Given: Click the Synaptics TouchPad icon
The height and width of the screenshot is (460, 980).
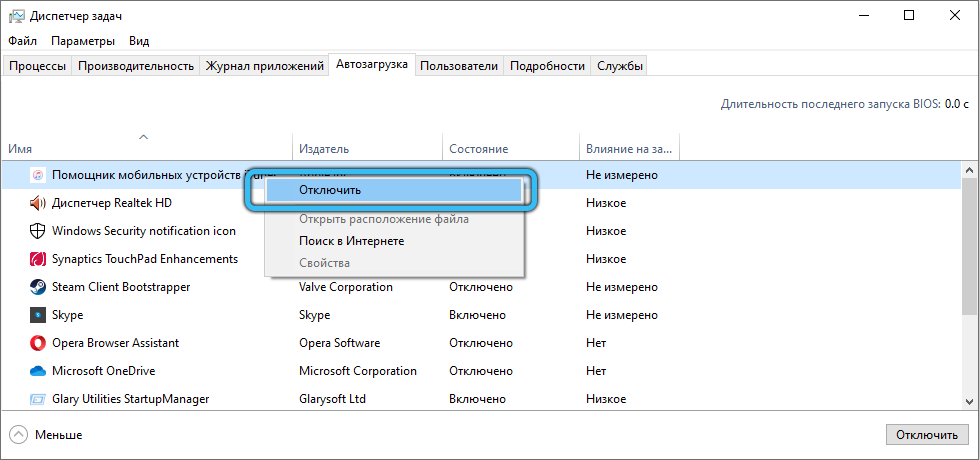Looking at the screenshot, I should [x=37, y=259].
